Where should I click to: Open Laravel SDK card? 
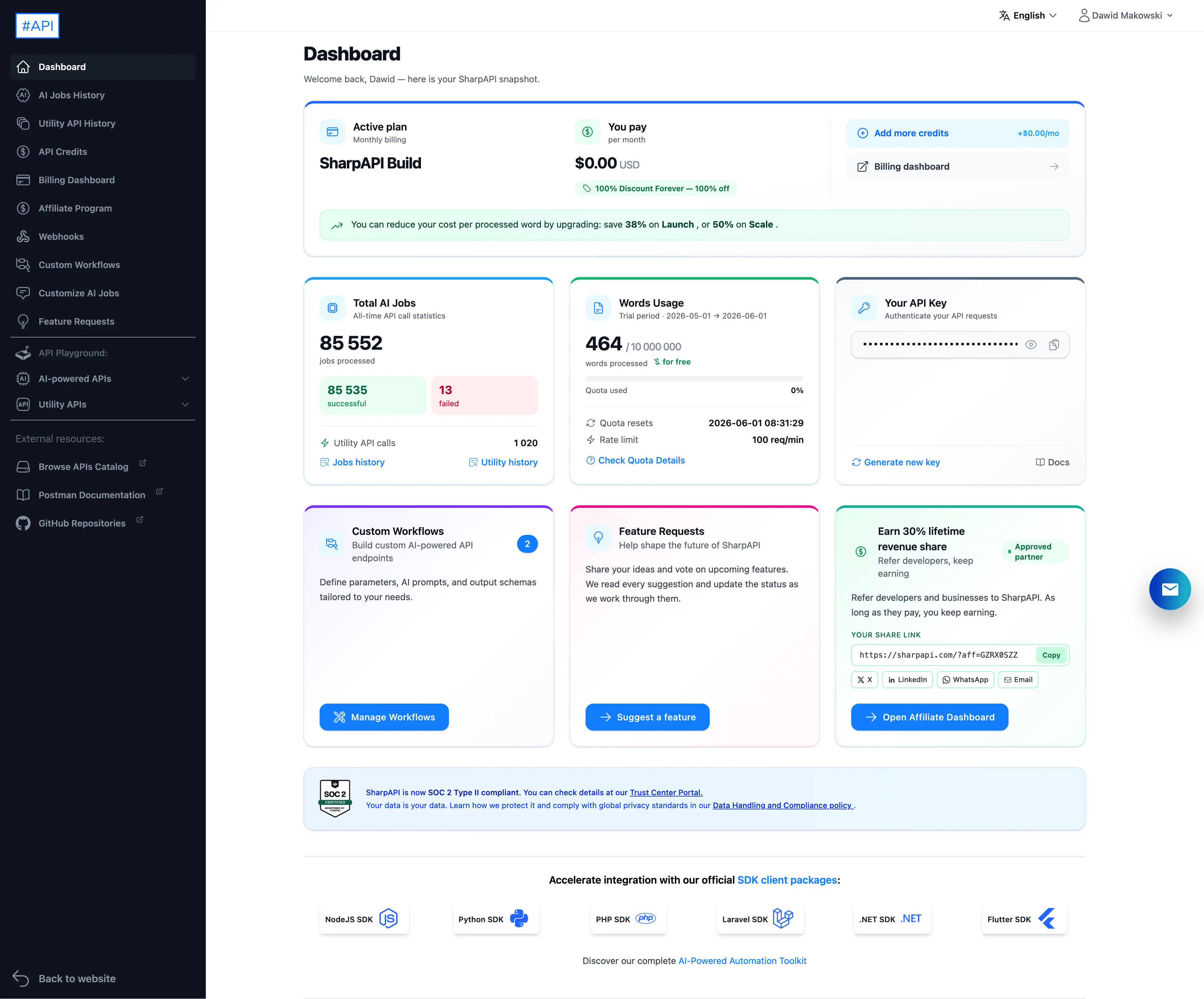click(x=760, y=919)
